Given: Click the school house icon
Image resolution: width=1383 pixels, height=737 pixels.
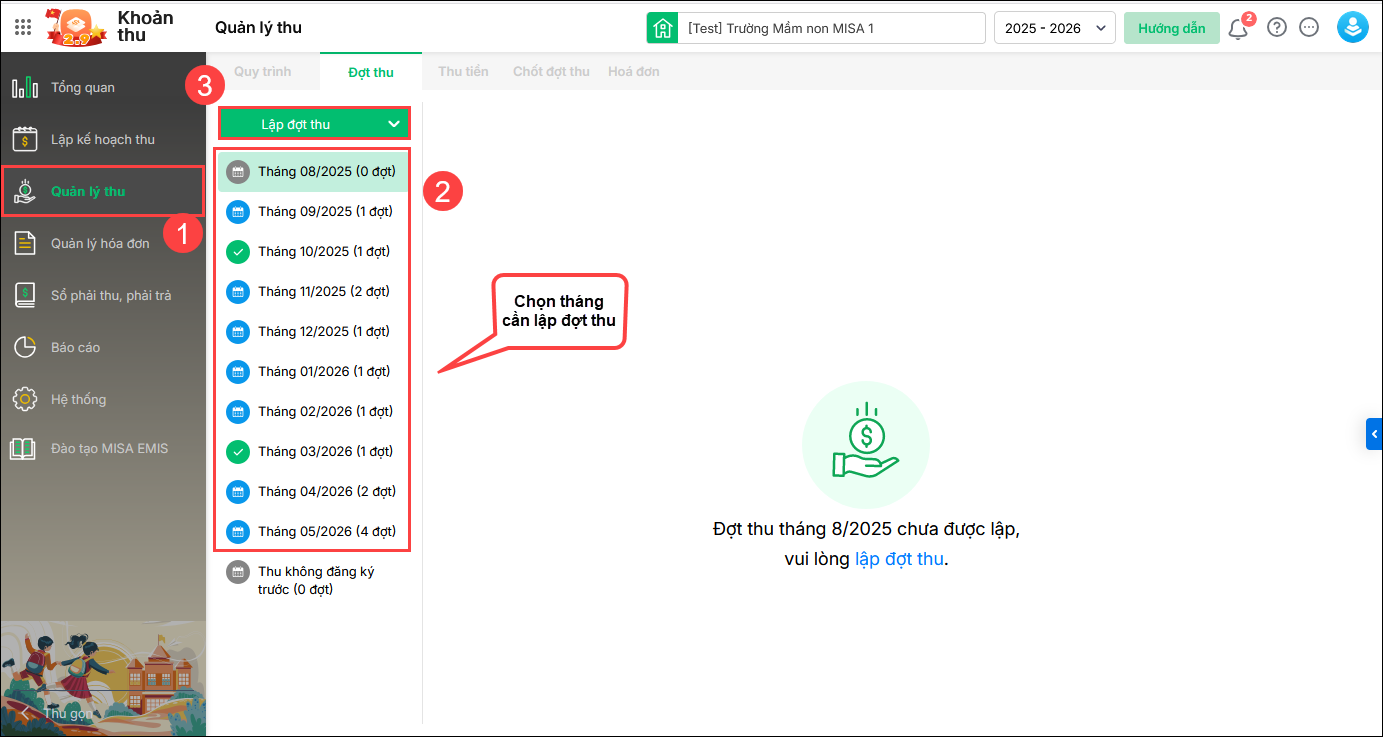Looking at the screenshot, I should coord(662,28).
